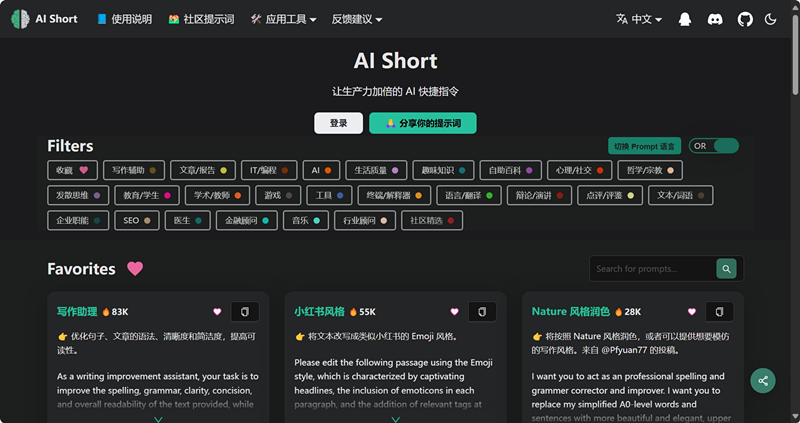The image size is (800, 423).
Task: Click the AI Short brain logo
Action: click(20, 19)
